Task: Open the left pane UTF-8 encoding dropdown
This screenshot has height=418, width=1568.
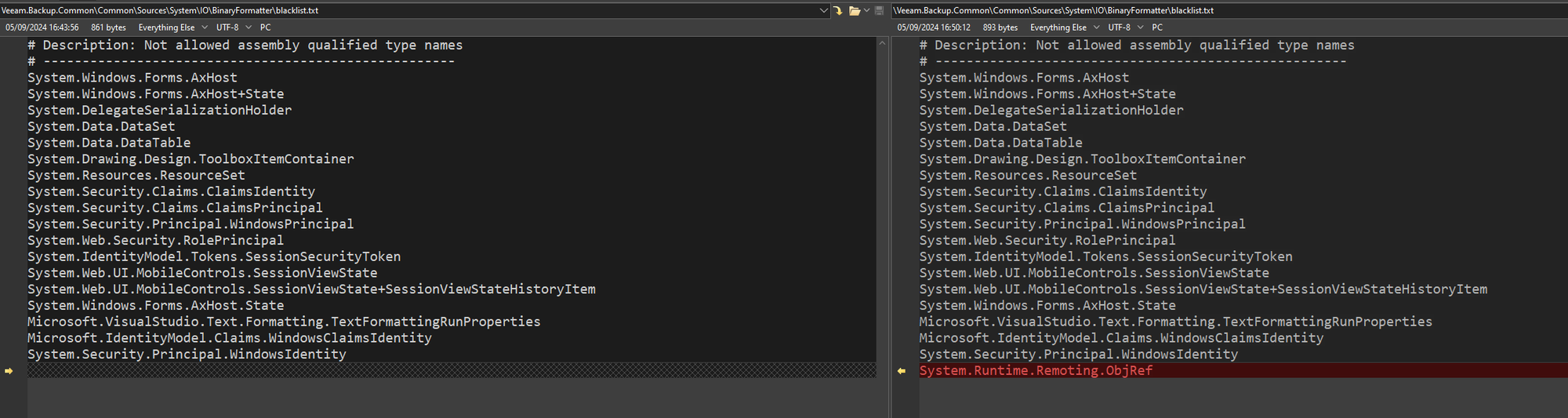Action: (234, 27)
